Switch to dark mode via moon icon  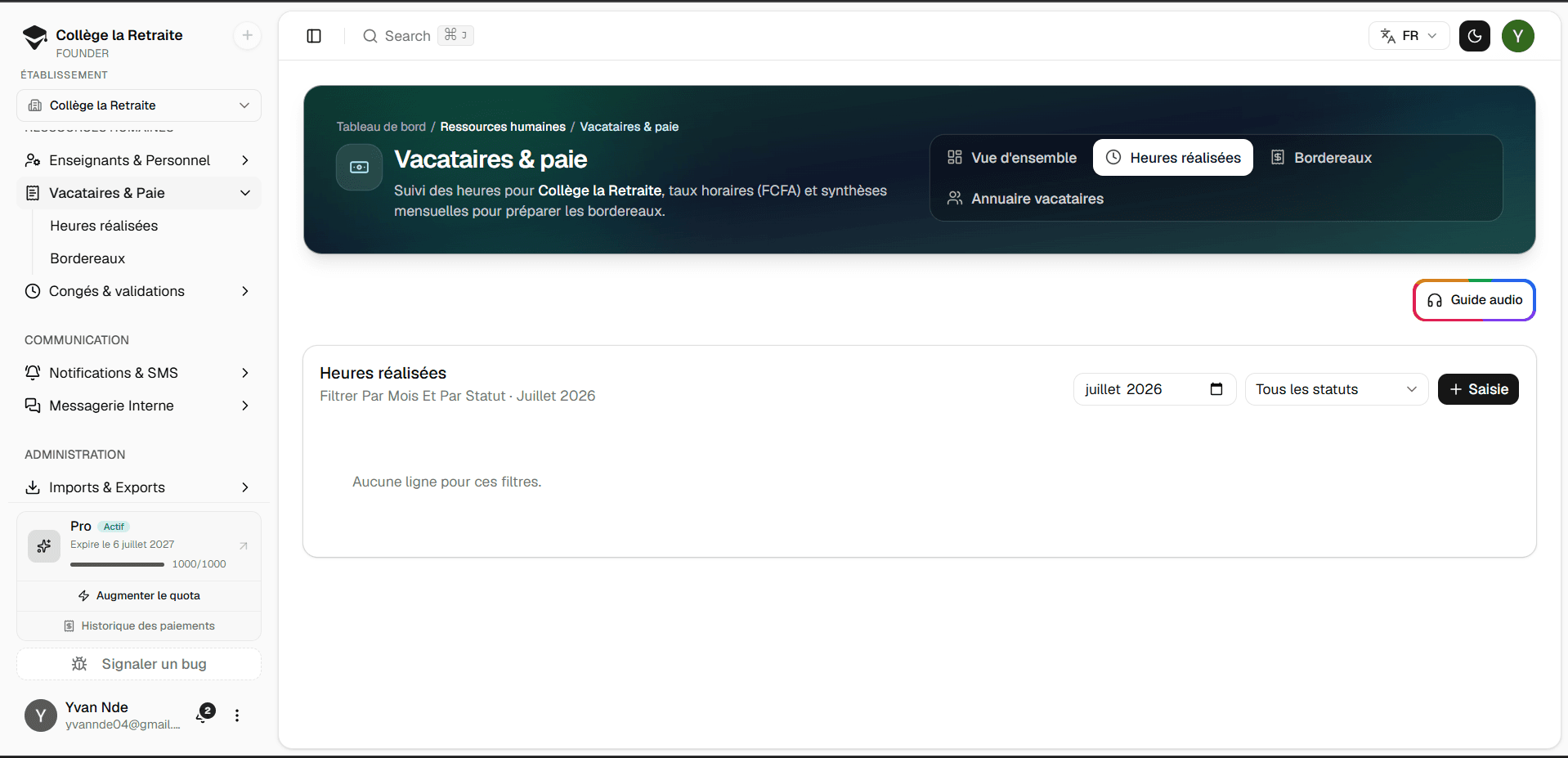[x=1475, y=36]
